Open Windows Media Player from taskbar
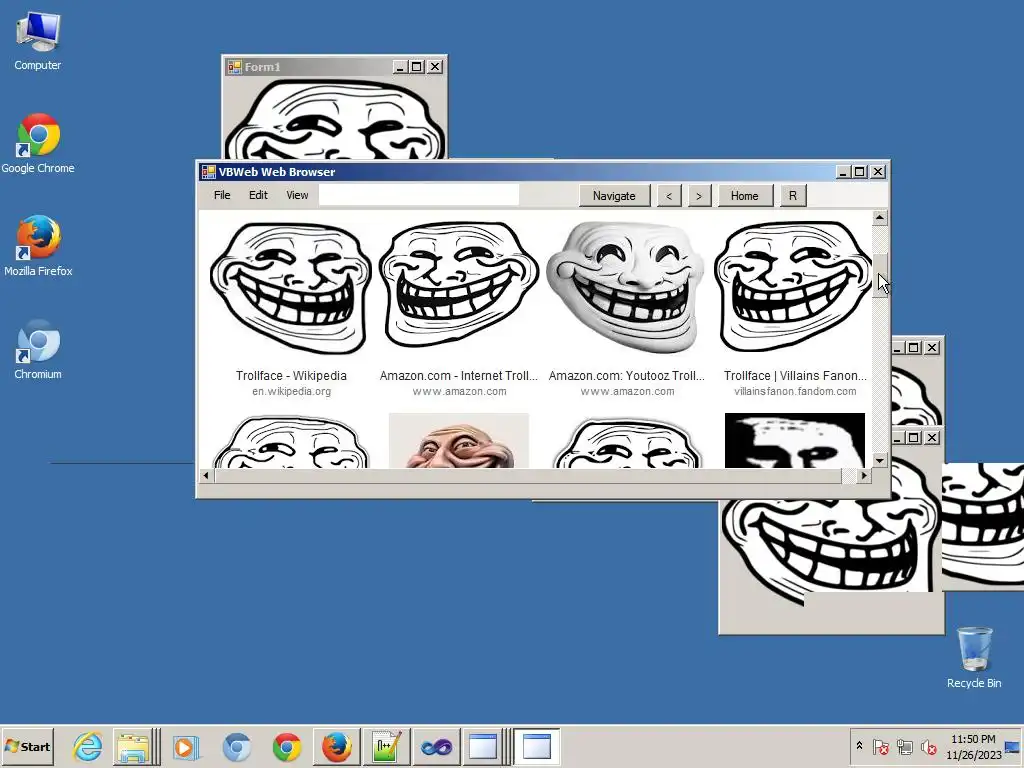Image resolution: width=1024 pixels, height=768 pixels. point(185,746)
